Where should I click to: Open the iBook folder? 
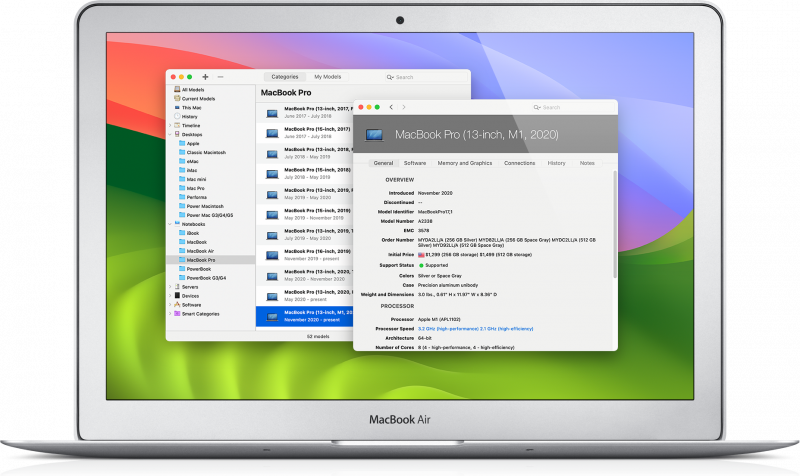pos(192,233)
